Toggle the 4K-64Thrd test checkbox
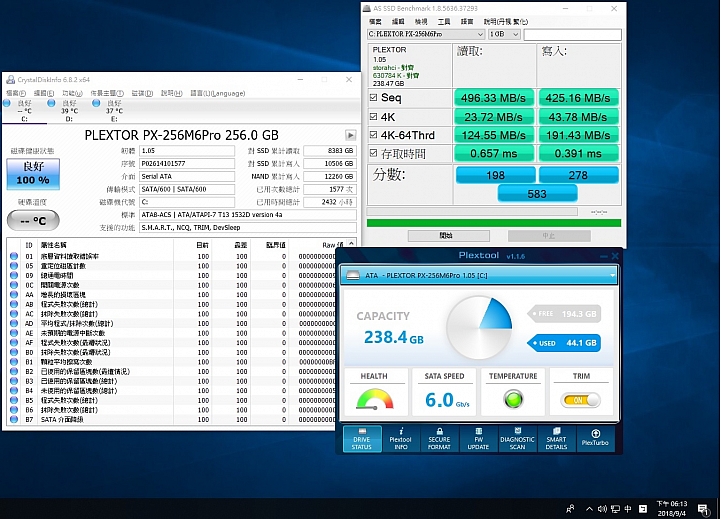The height and width of the screenshot is (519, 721). click(373, 135)
